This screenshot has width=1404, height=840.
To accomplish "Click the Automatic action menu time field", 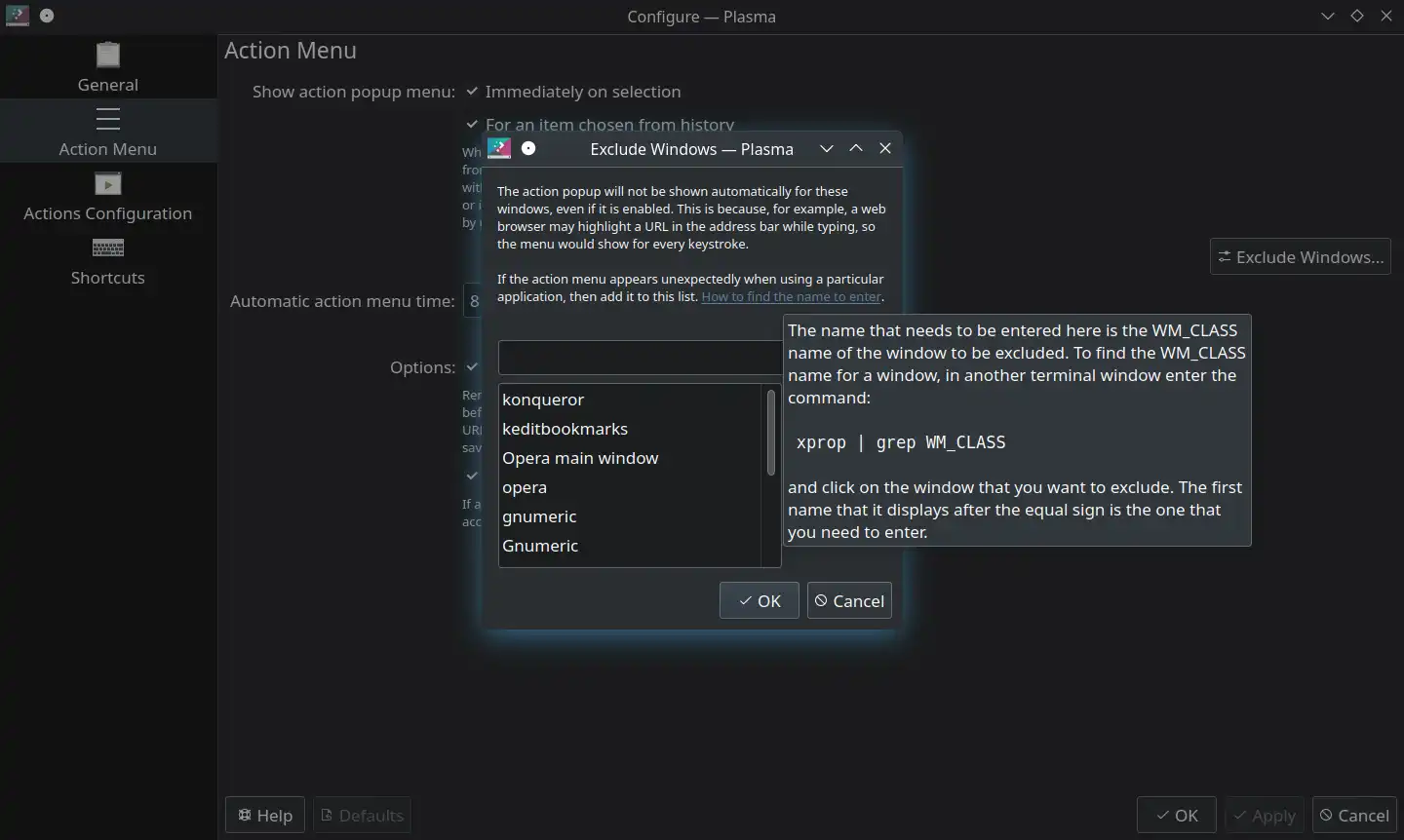I will click(472, 301).
